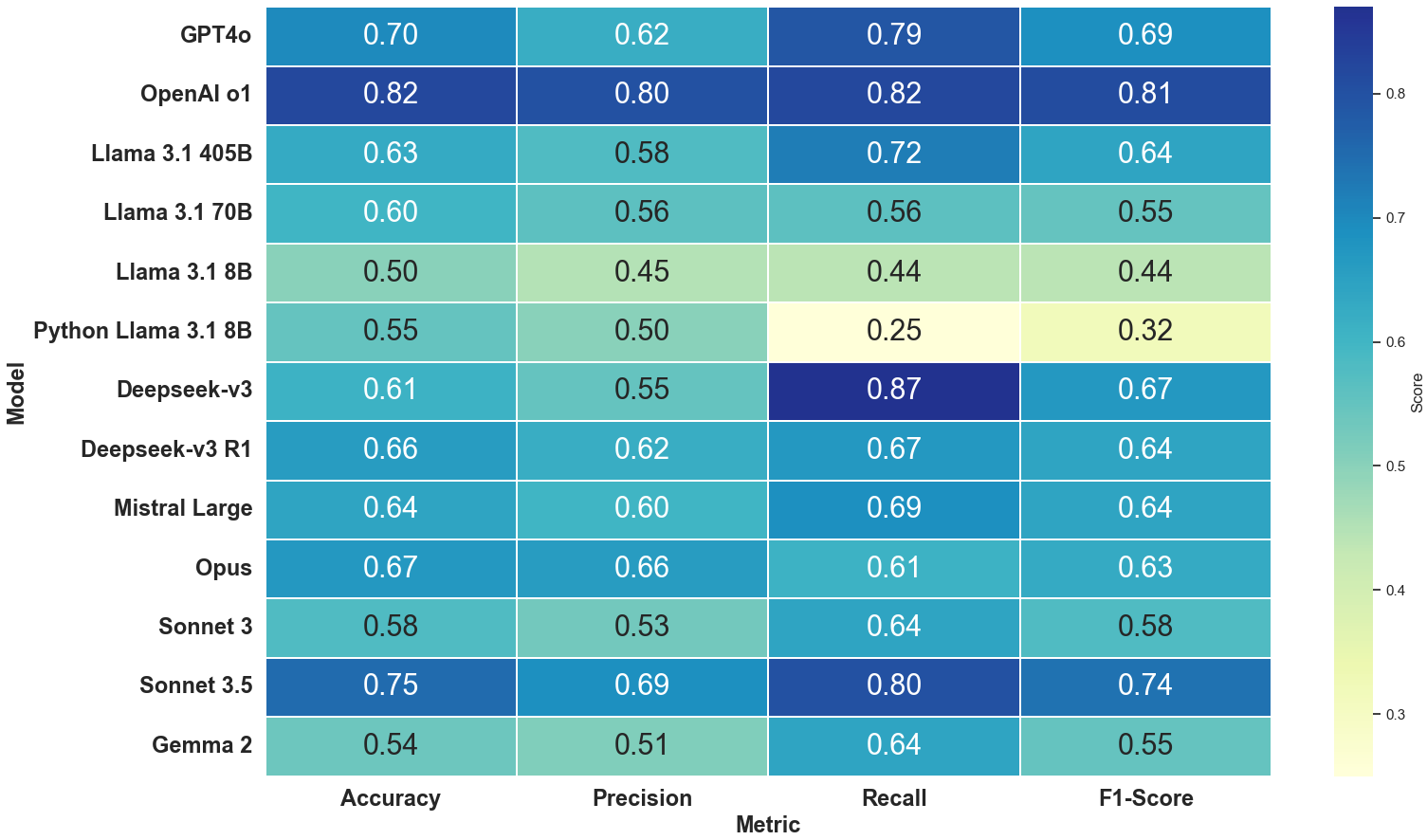1427x840 pixels.
Task: Select the Deepseek-v3 Recall cell showing 0.87
Action: point(893,390)
